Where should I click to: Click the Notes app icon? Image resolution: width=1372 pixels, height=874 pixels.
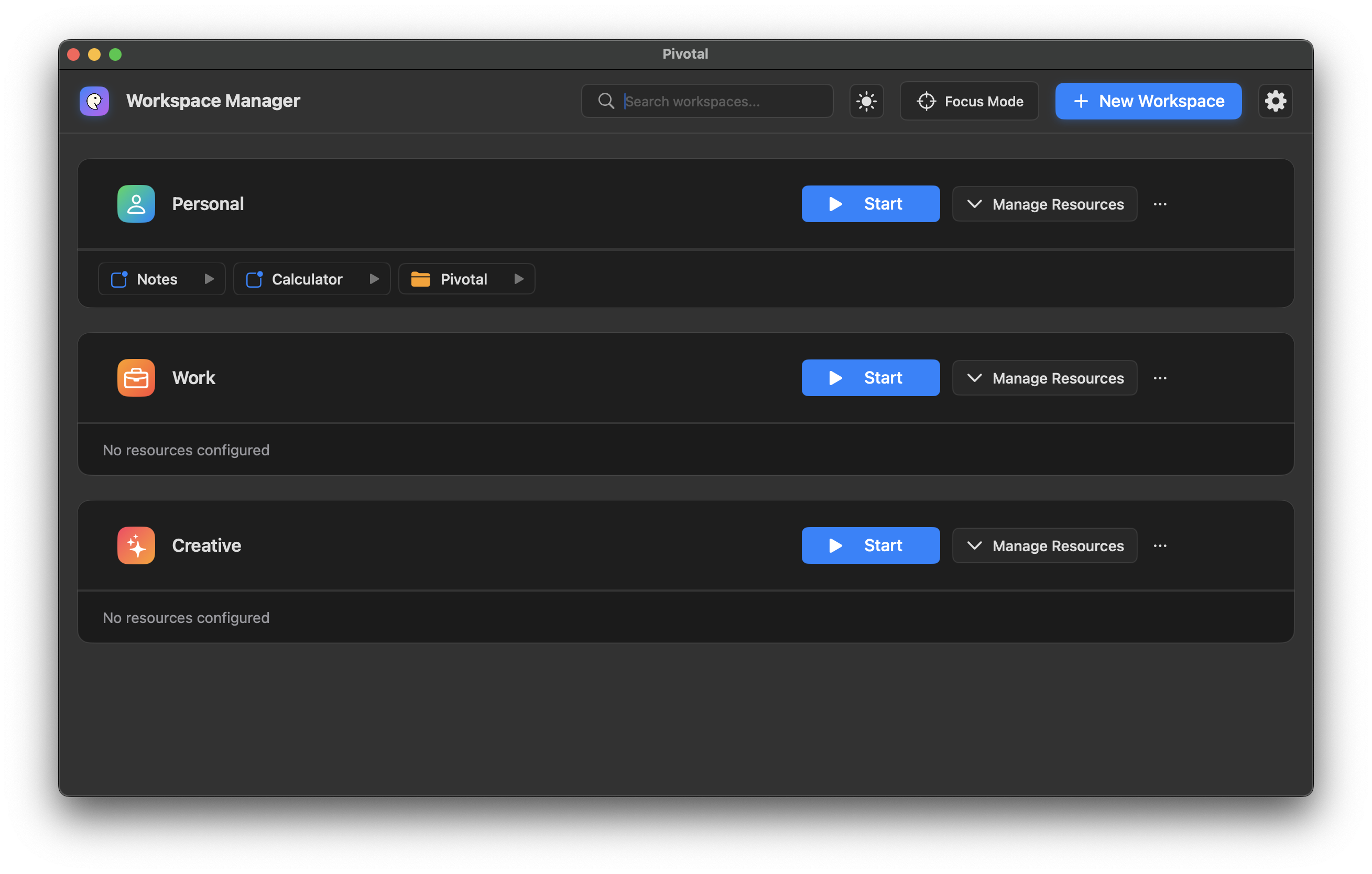pyautogui.click(x=119, y=279)
